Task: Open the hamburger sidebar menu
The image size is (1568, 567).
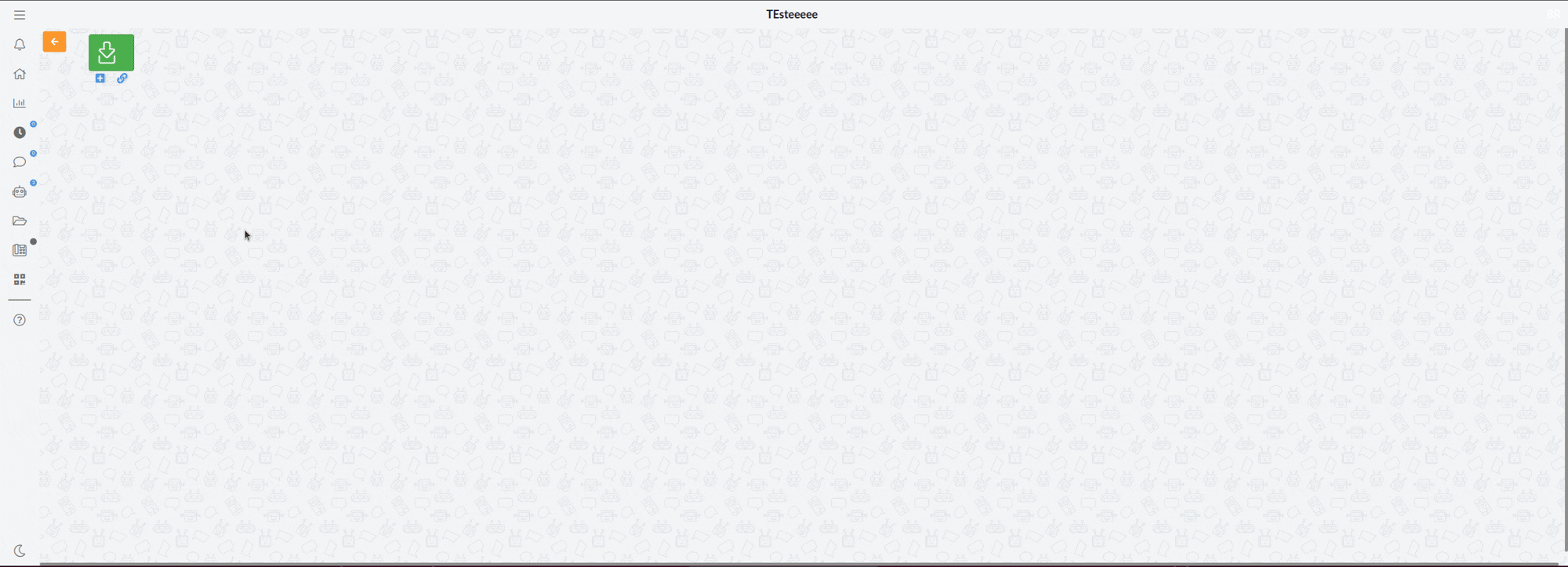Action: pos(20,15)
